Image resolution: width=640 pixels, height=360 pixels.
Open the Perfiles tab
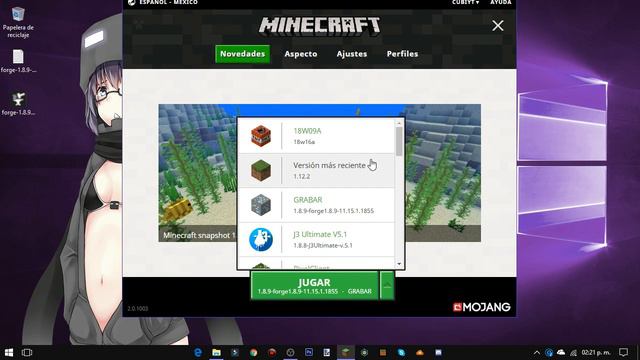coord(402,54)
